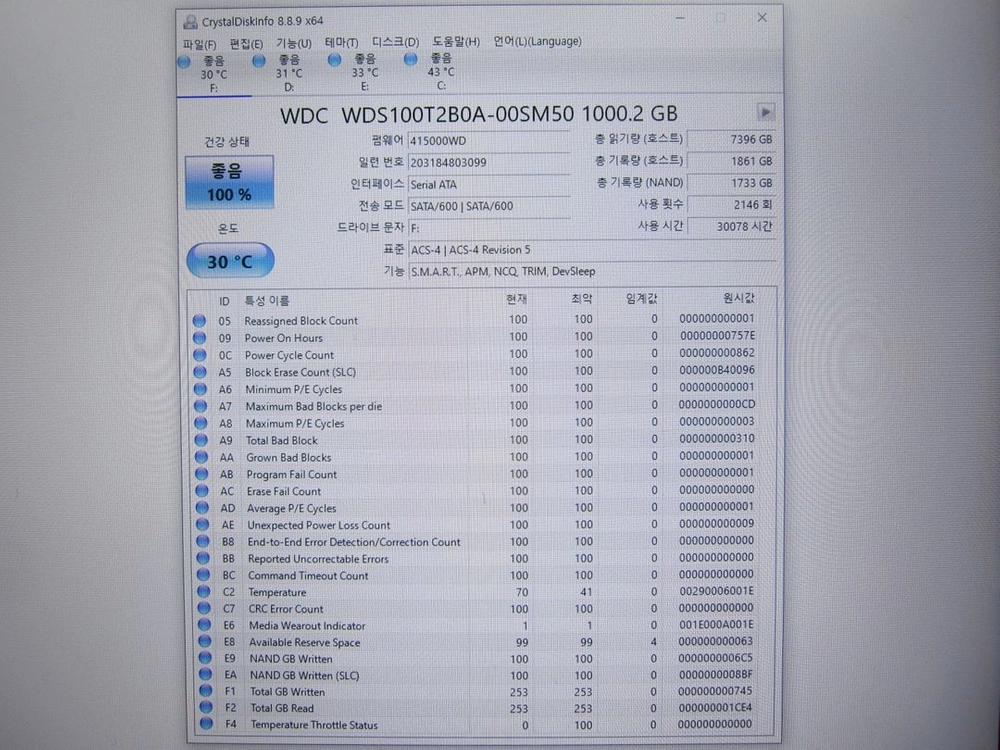Click the 좋음 100 % health status button

tap(230, 182)
